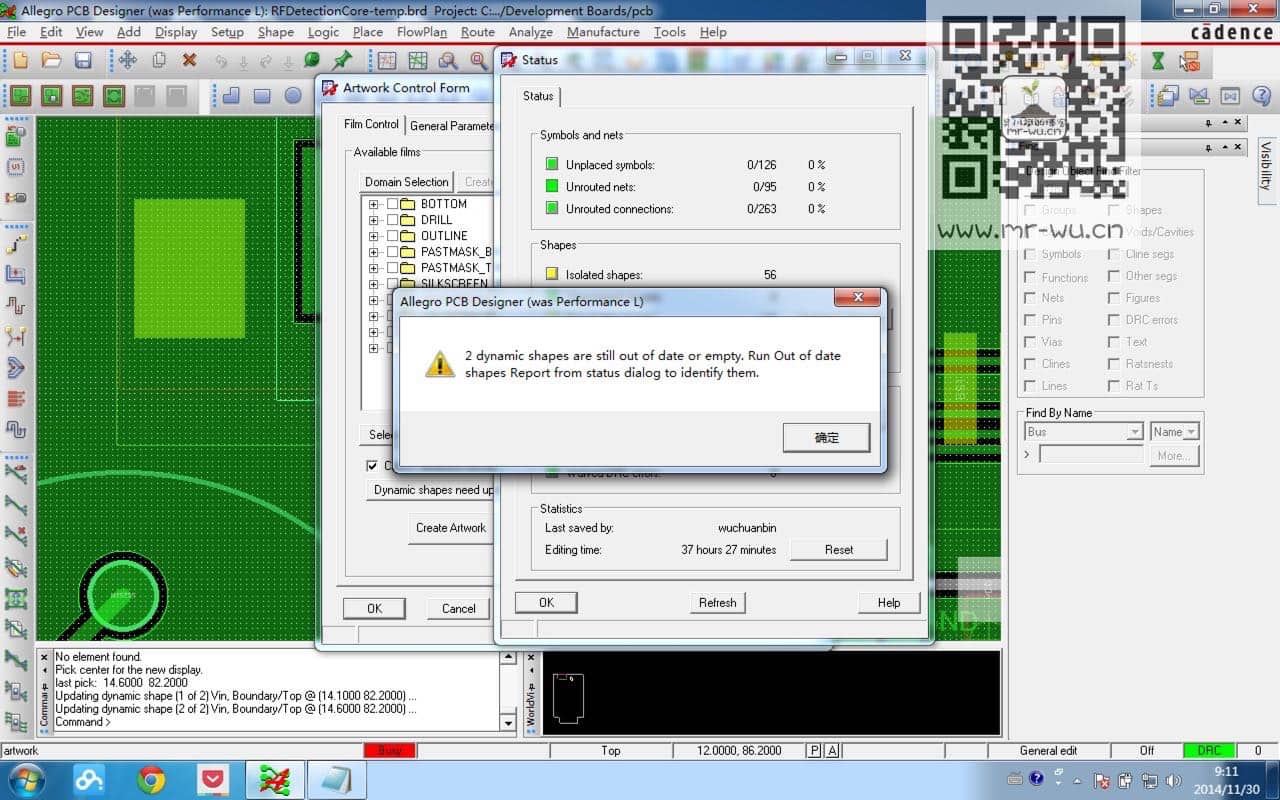1280x800 pixels.
Task: Click the command console scroll down arrow
Action: coord(508,723)
